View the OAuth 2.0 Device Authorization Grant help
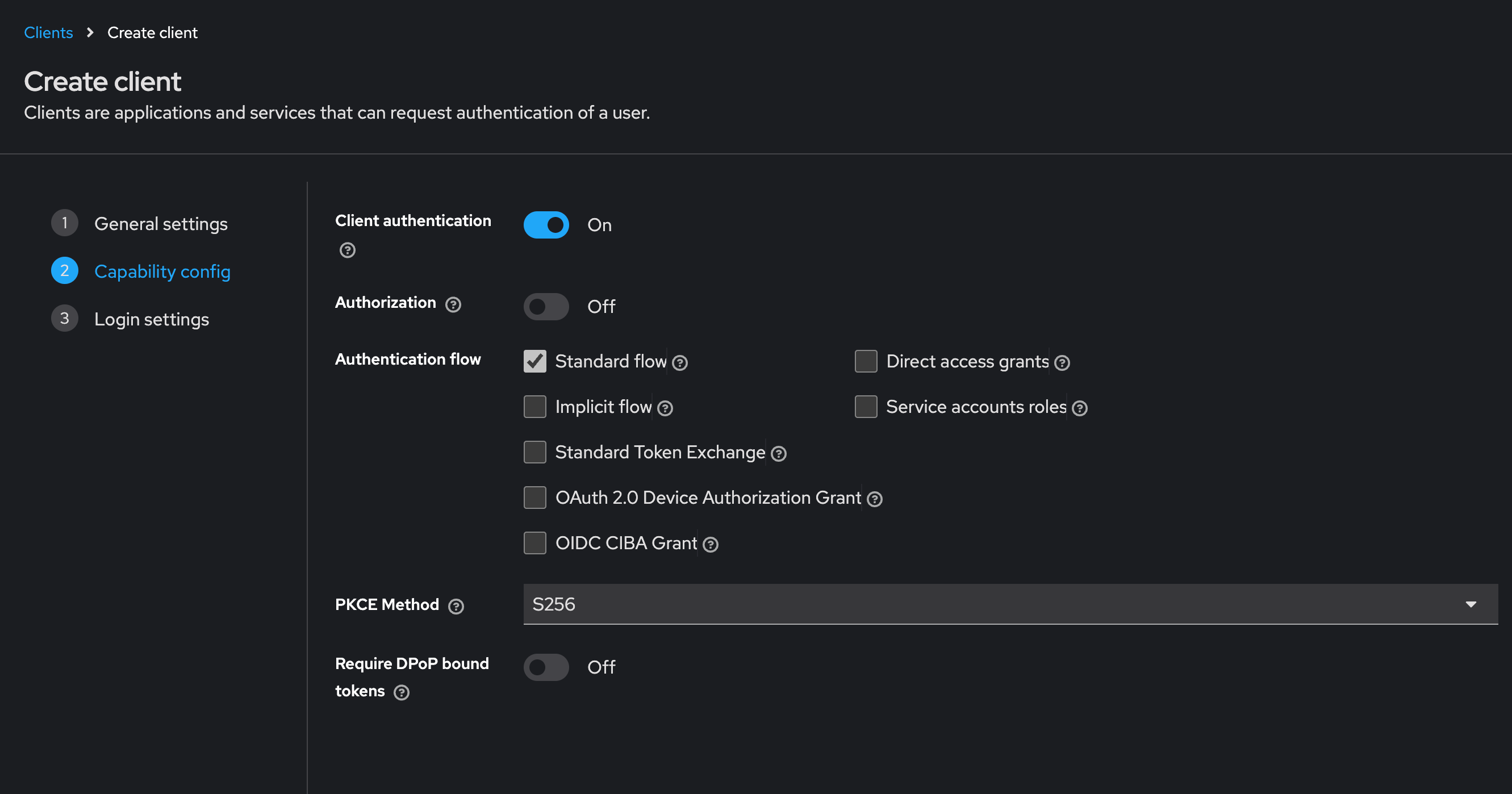 pyautogui.click(x=874, y=499)
